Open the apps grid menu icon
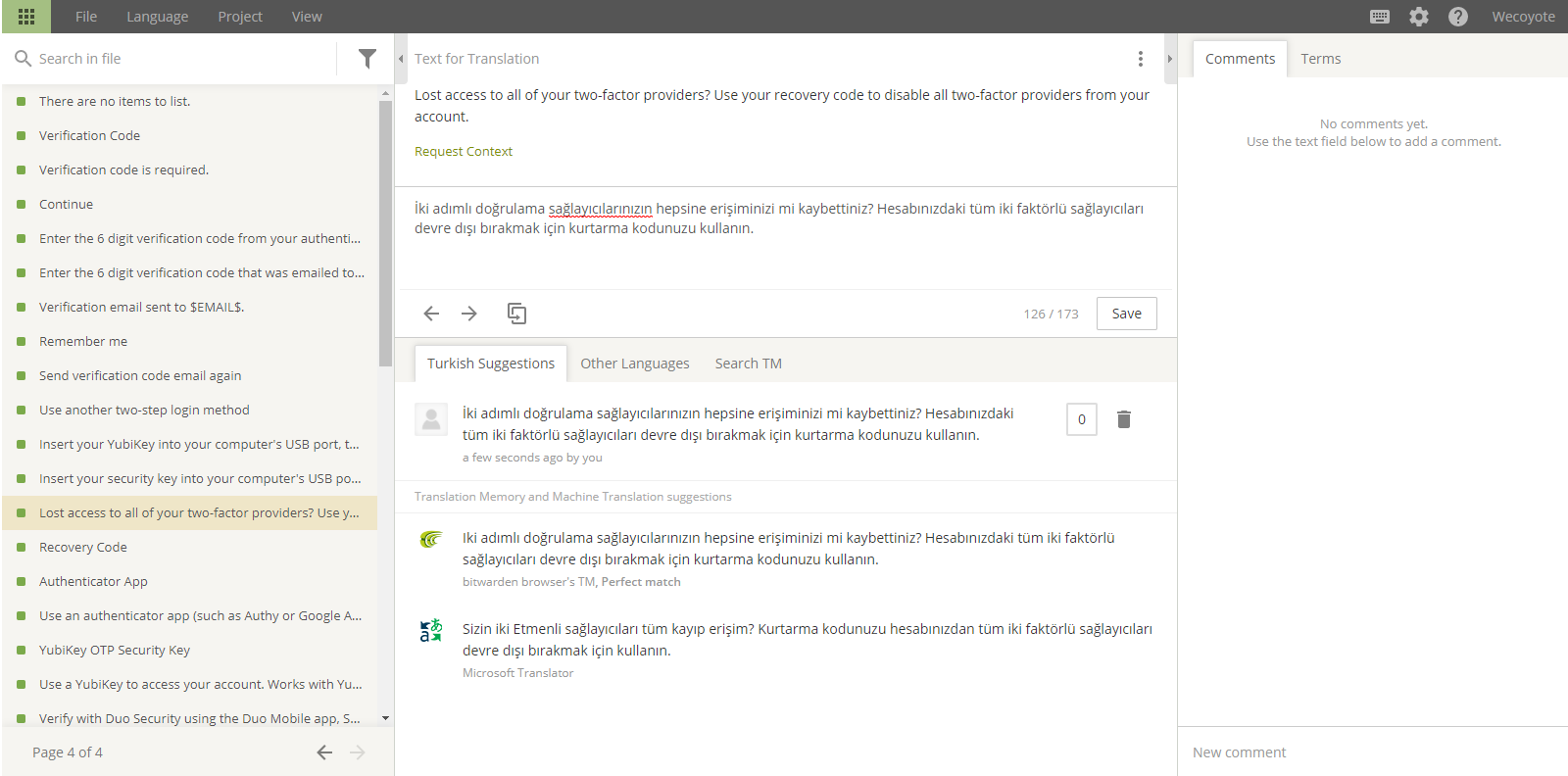Screen dimensions: 1568x776 (26, 17)
